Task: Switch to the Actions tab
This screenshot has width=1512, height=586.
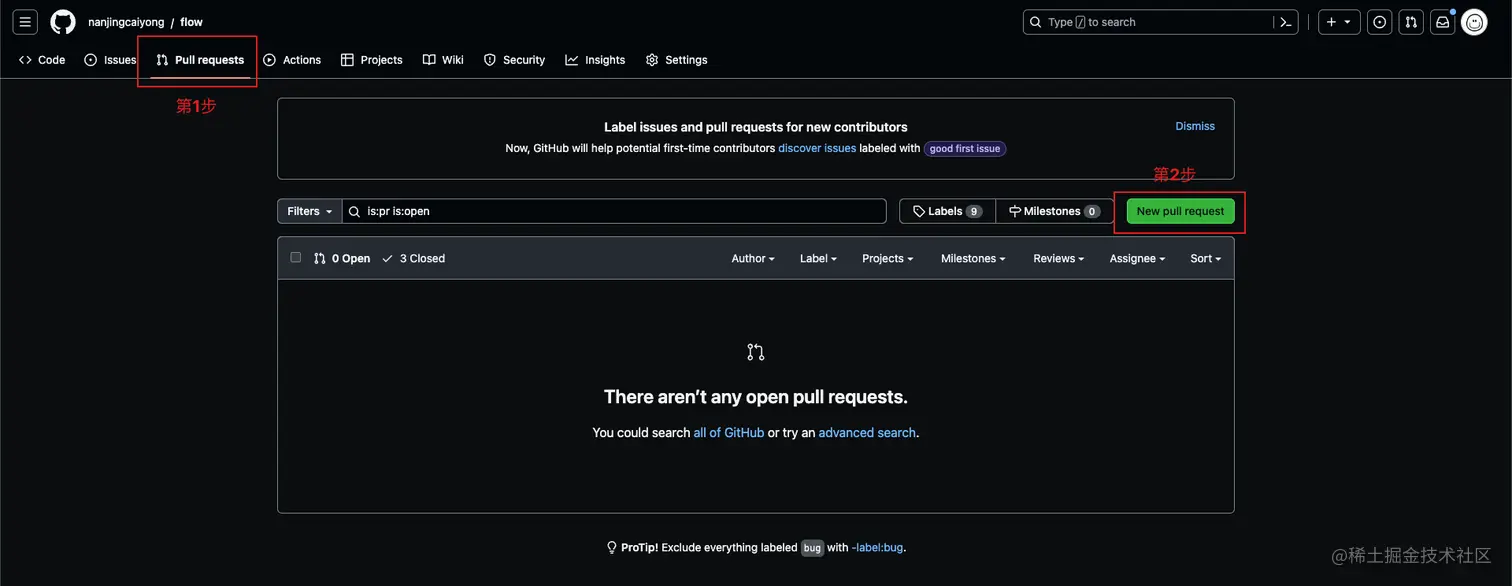Action: [292, 60]
